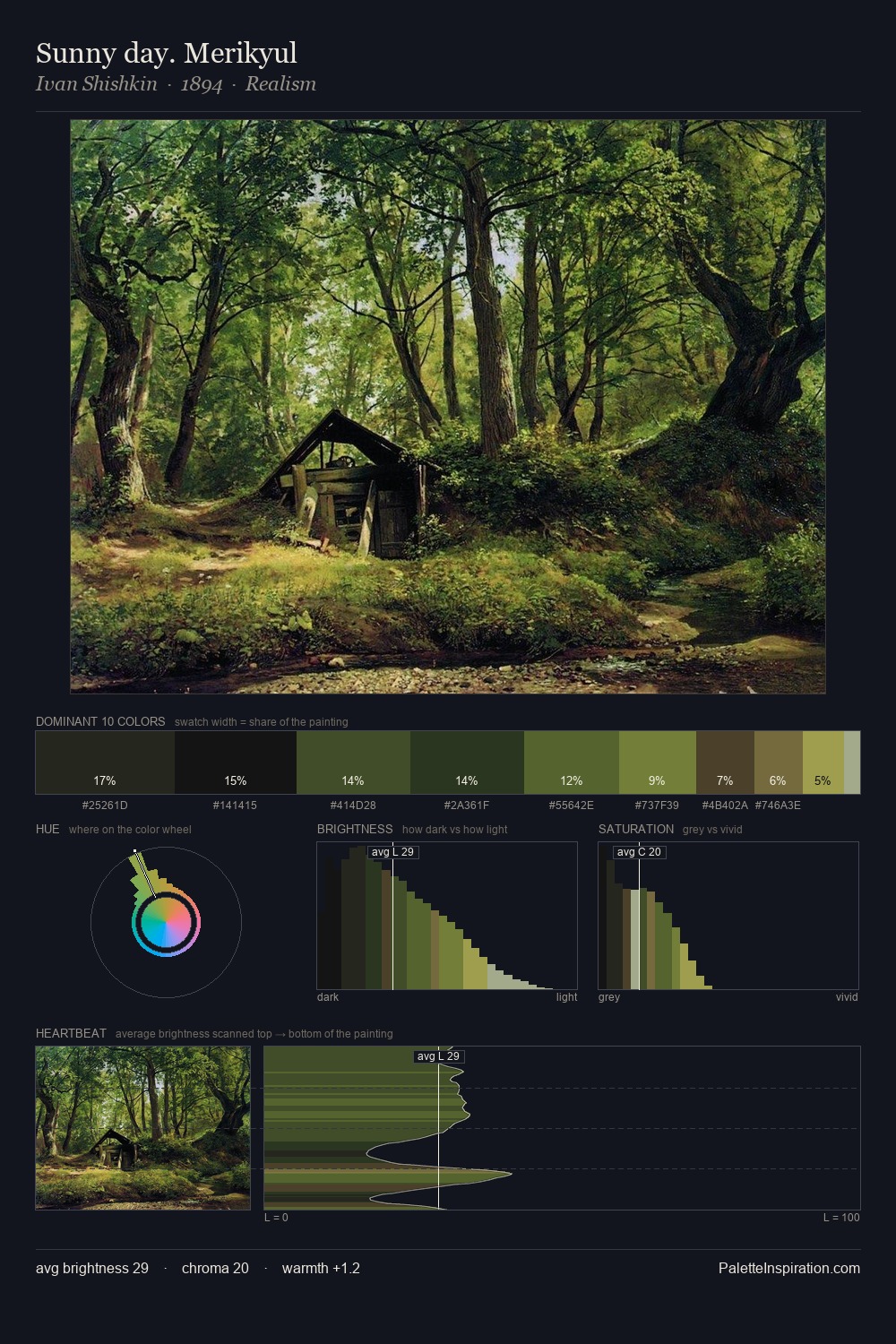Select the pale grey-green last swatch
Viewport: 896px width, 1344px height.
(852, 762)
